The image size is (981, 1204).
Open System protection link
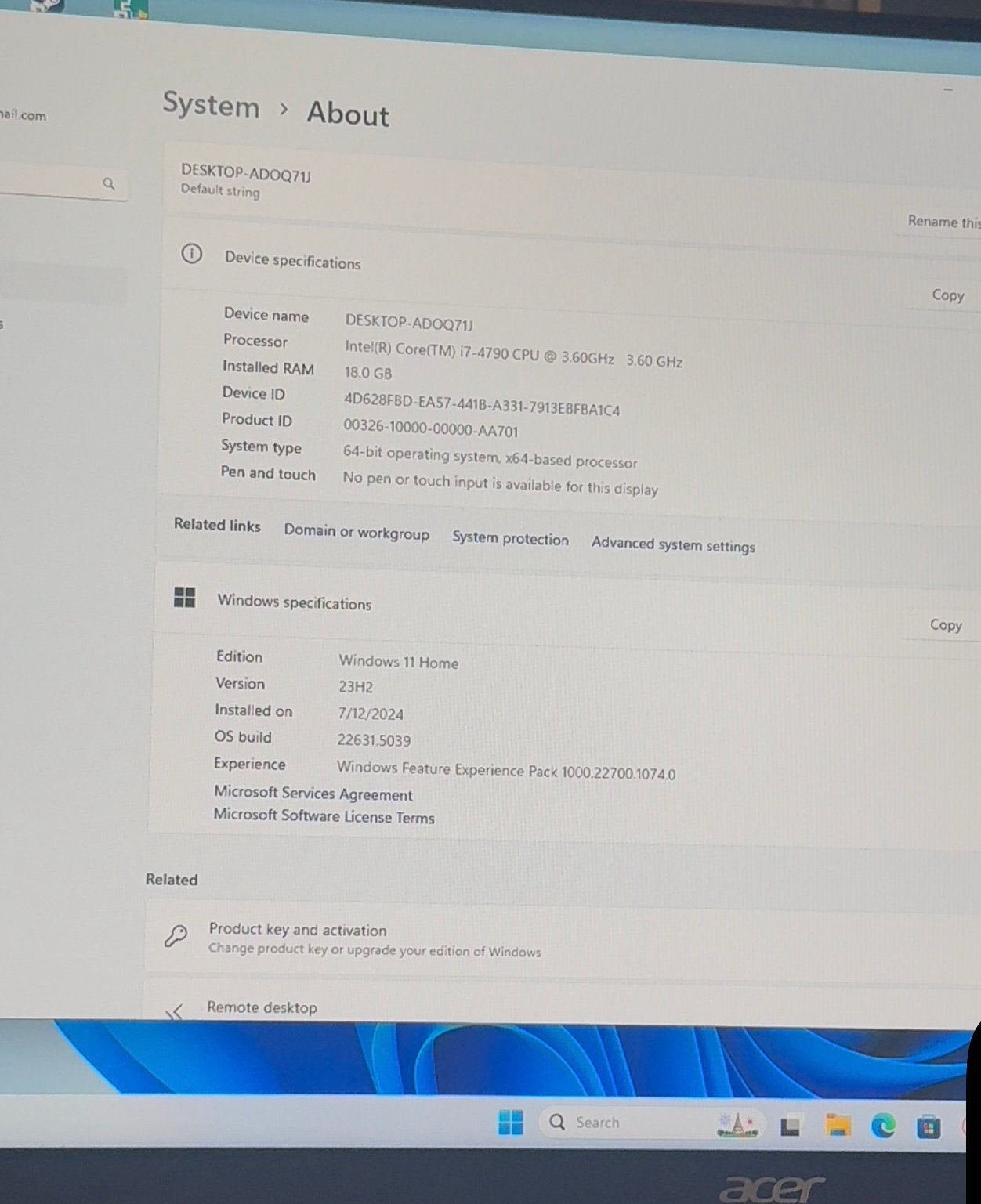click(x=510, y=538)
